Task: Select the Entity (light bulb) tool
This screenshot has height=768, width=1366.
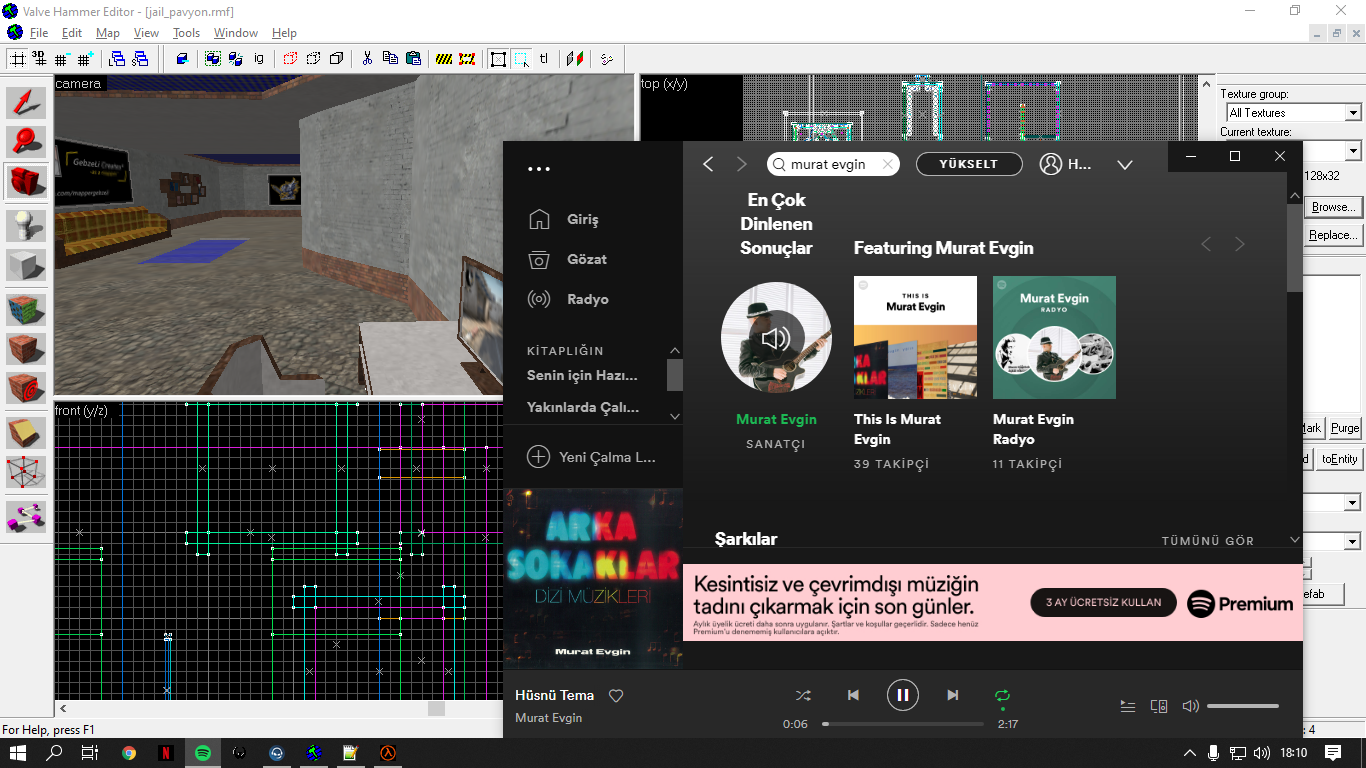Action: coord(26,225)
